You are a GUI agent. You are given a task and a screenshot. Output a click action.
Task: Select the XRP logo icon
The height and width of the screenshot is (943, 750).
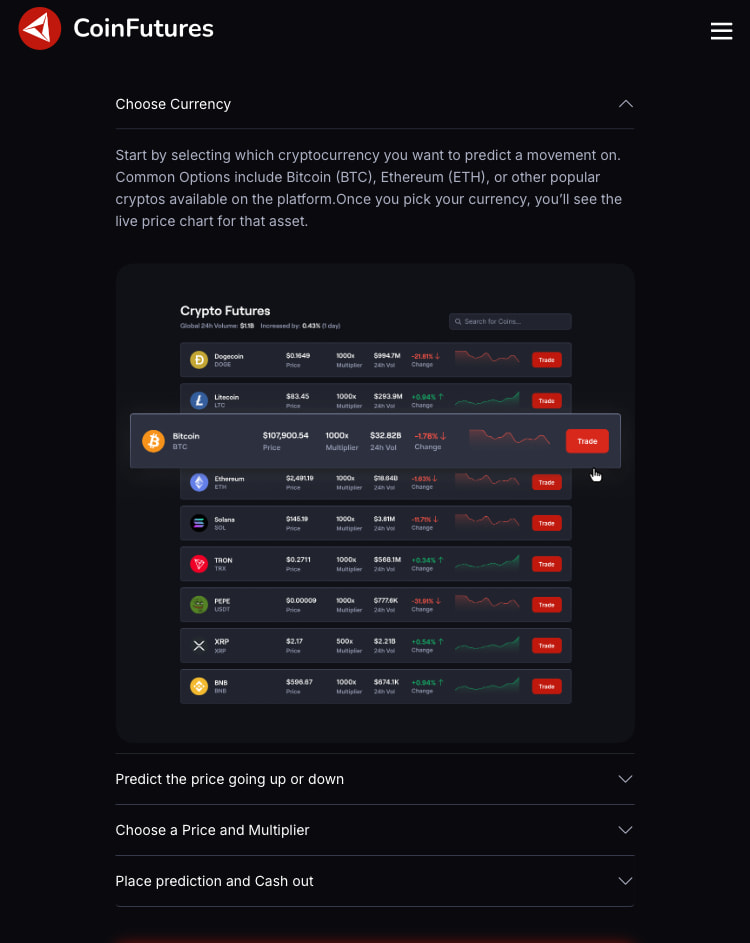tap(197, 645)
